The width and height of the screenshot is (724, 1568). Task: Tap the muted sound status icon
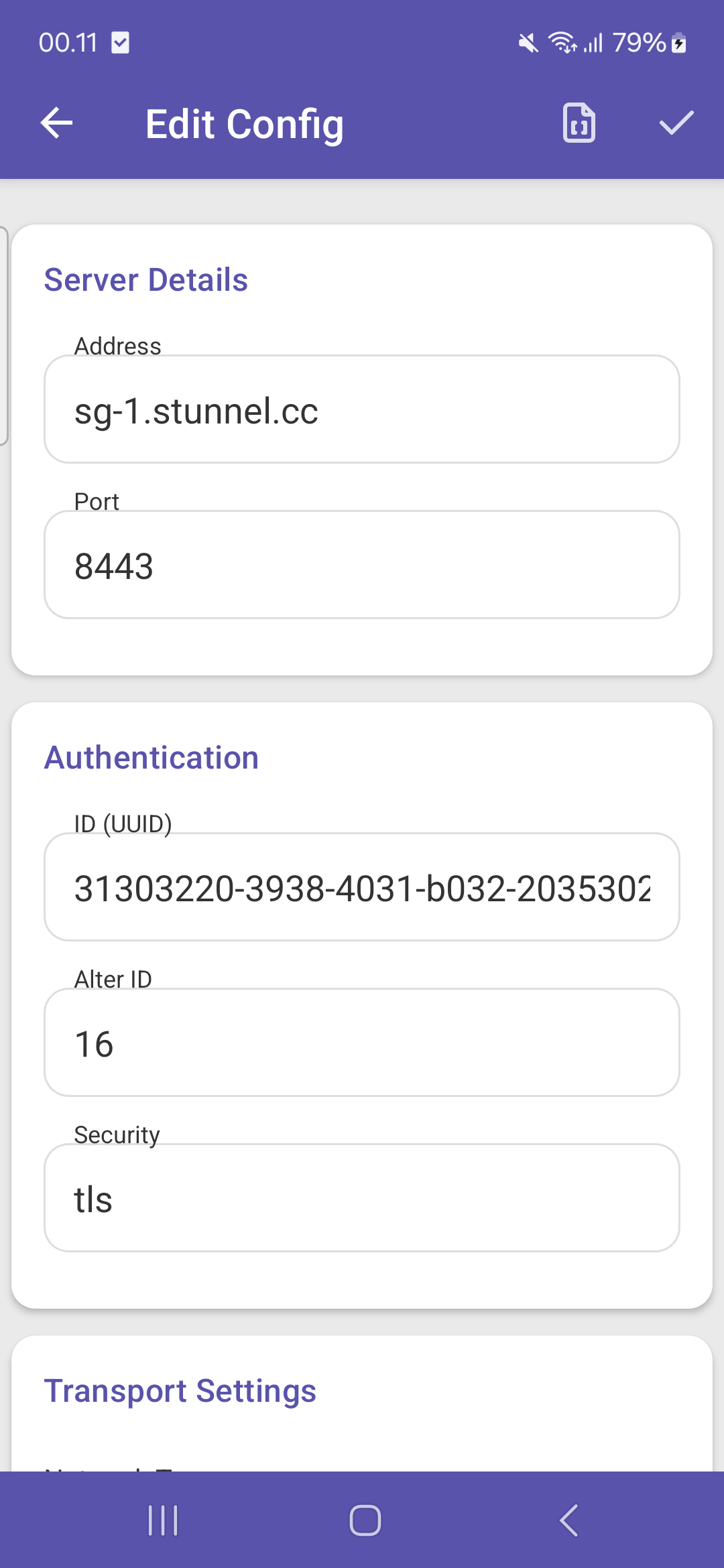(528, 44)
